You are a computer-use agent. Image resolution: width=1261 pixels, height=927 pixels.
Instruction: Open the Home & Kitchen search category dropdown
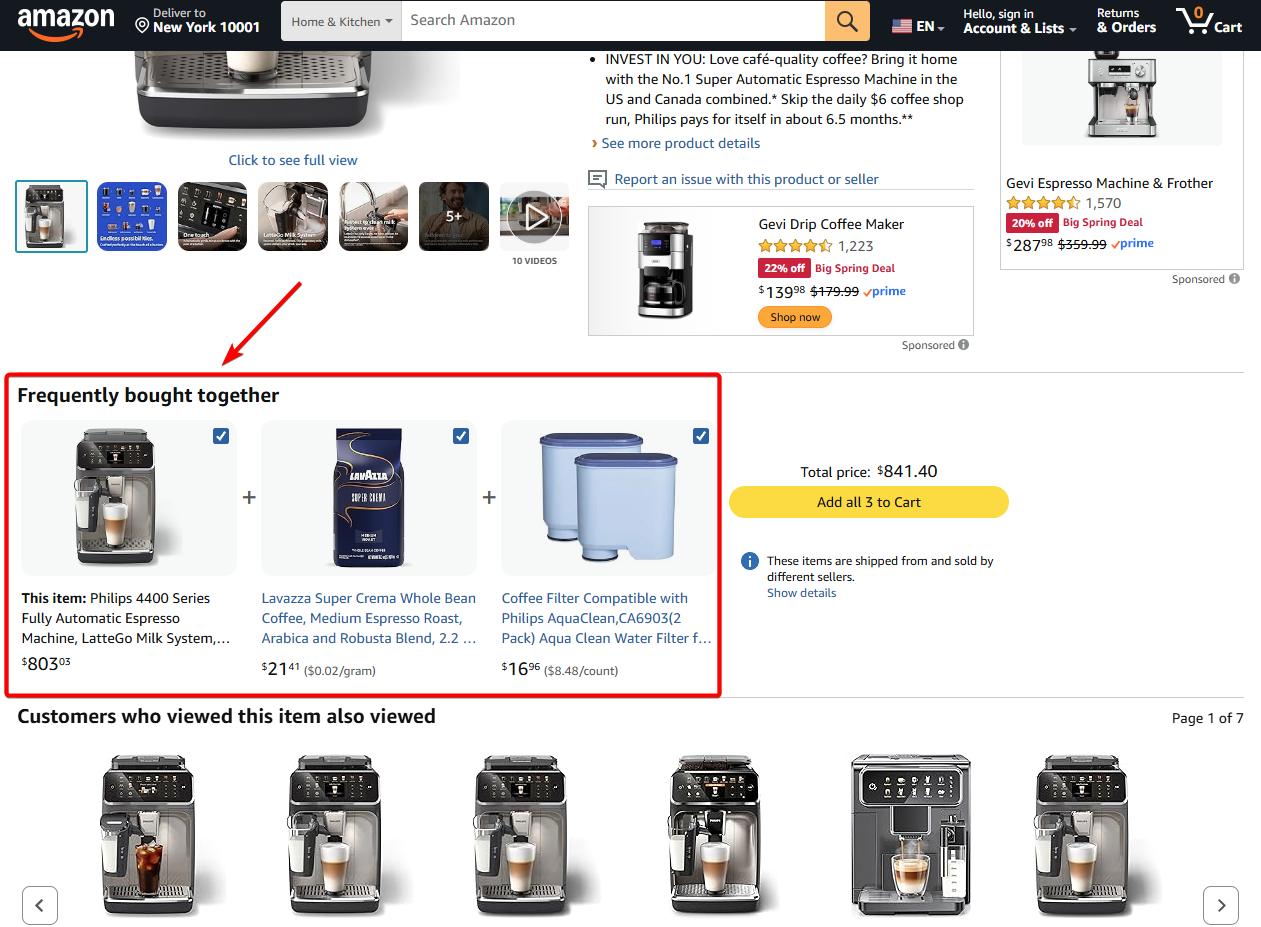[341, 21]
